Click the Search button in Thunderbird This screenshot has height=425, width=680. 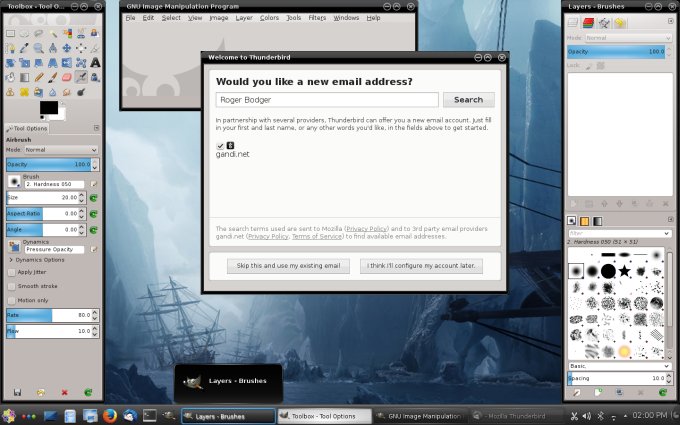pos(468,100)
